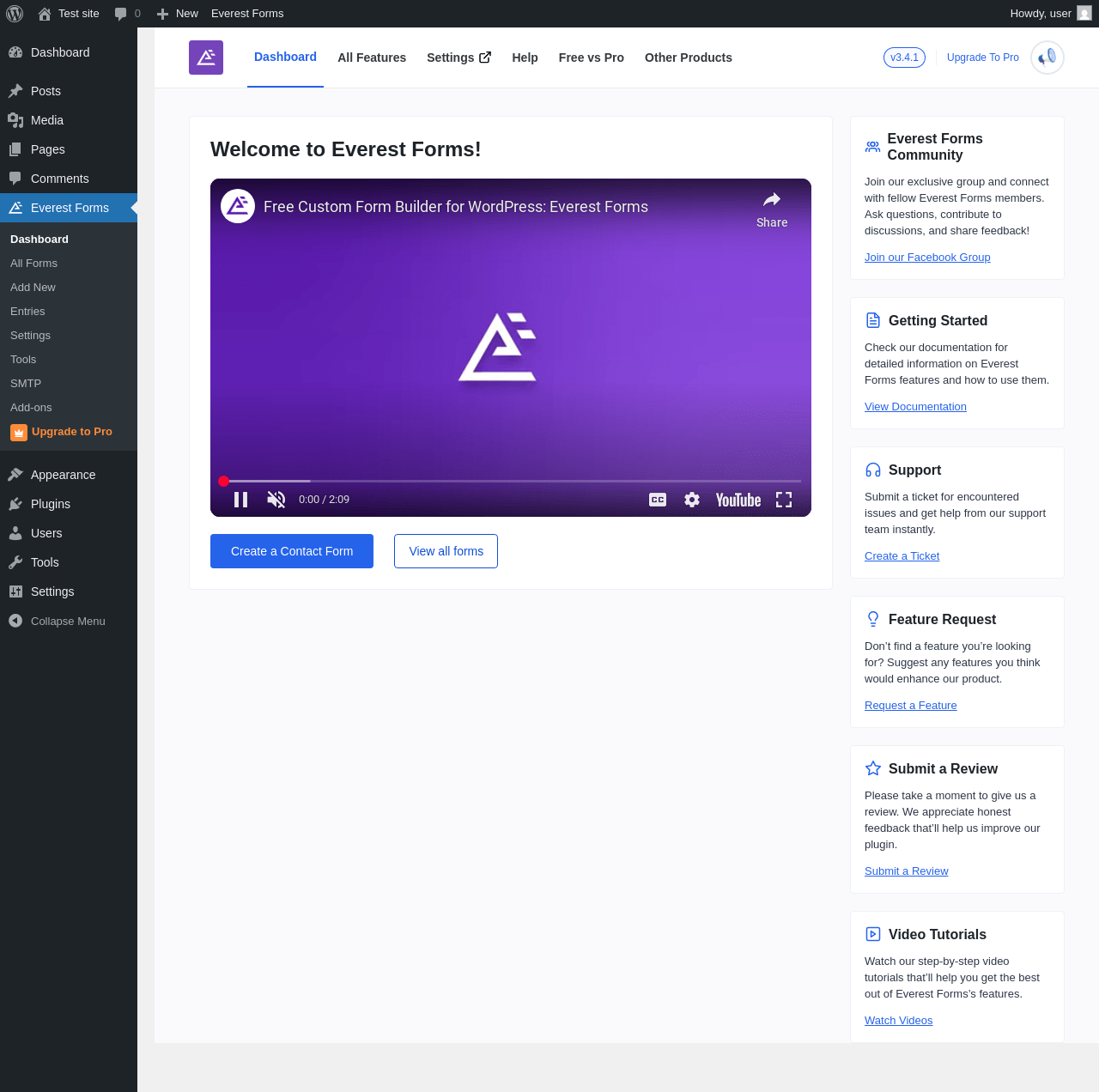Click the Submit a Review star icon
1099x1092 pixels.
pos(873,768)
